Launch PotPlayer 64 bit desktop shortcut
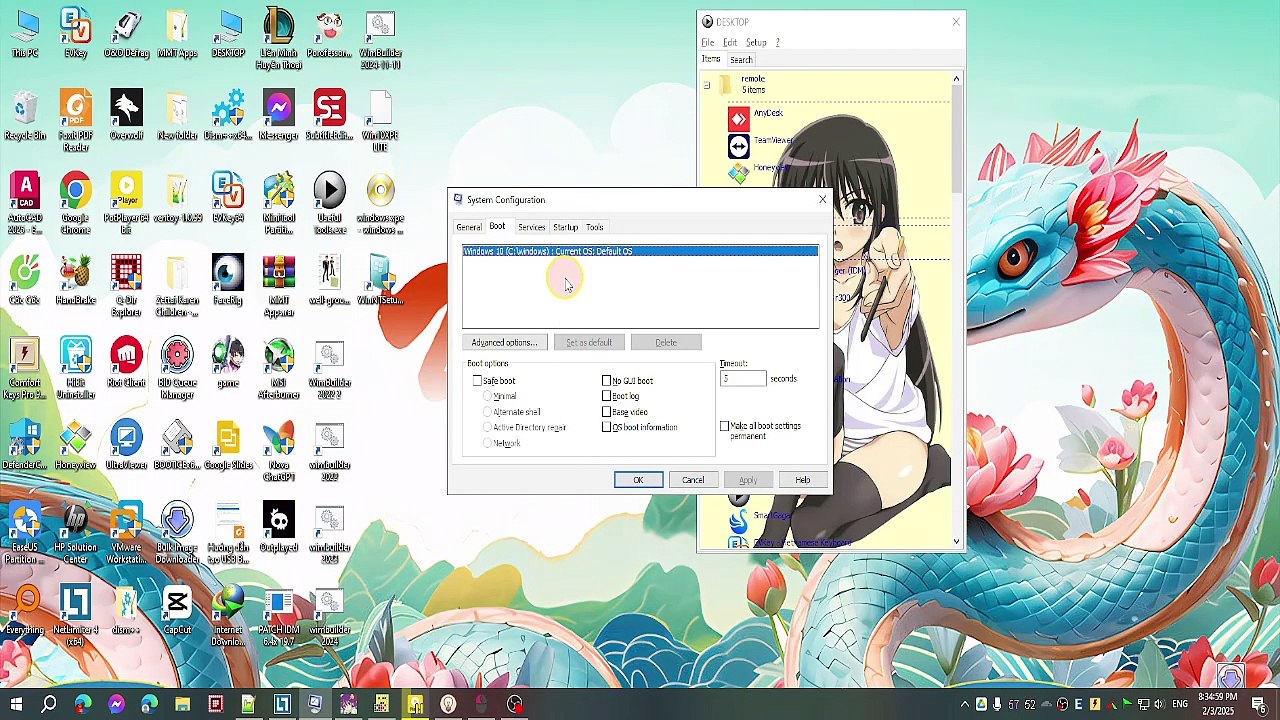 click(x=126, y=204)
